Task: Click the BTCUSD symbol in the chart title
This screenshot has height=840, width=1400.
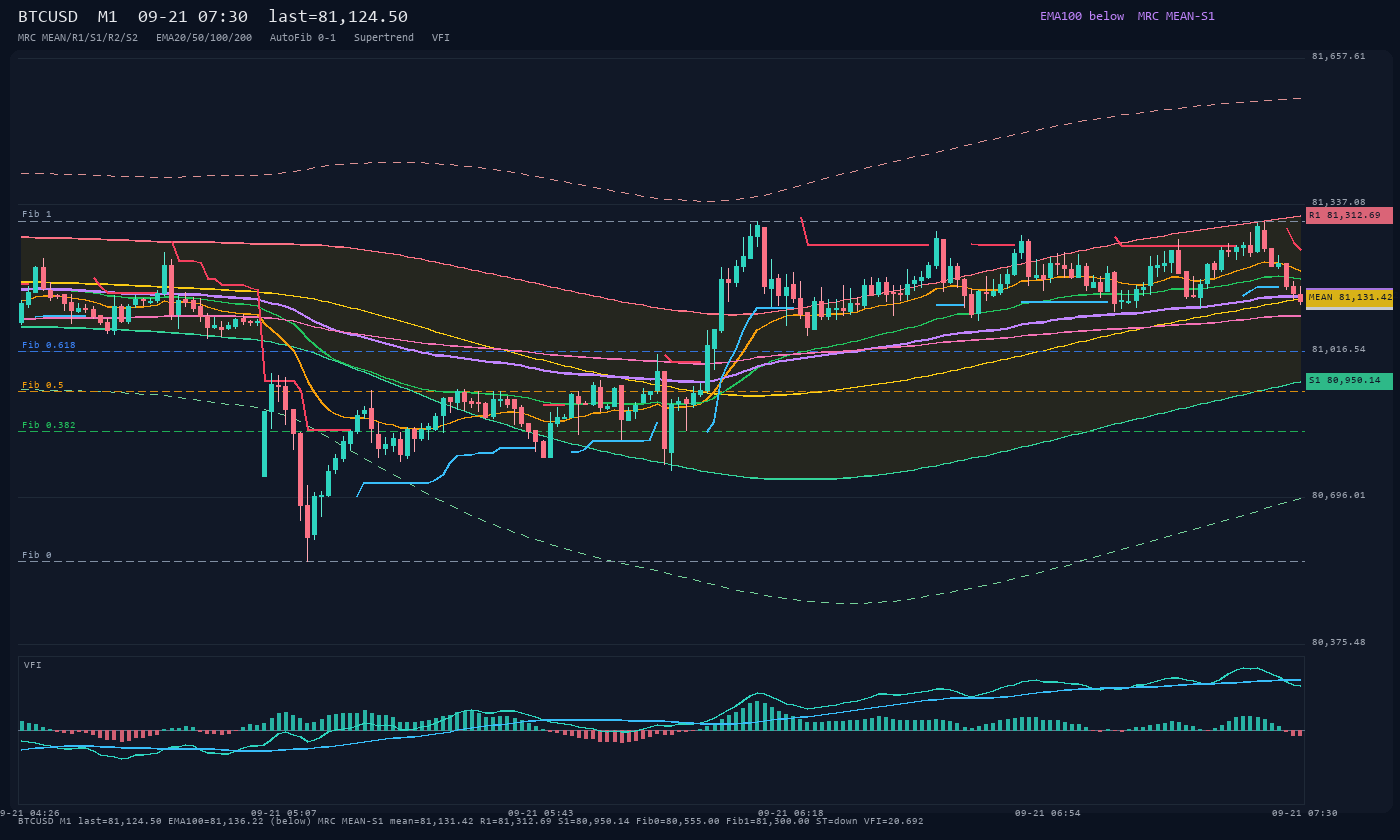Action: pyautogui.click(x=48, y=17)
